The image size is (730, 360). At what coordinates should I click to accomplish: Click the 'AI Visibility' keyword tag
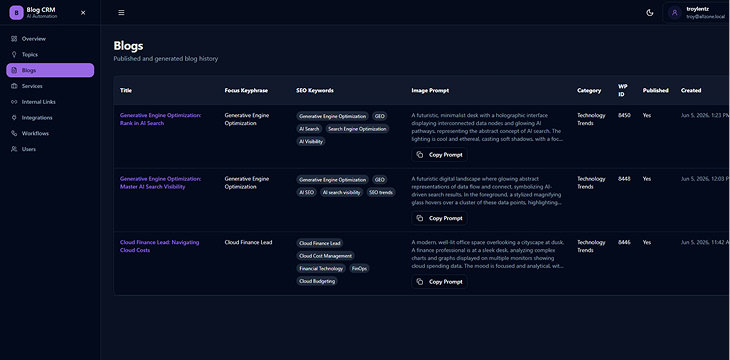(311, 142)
